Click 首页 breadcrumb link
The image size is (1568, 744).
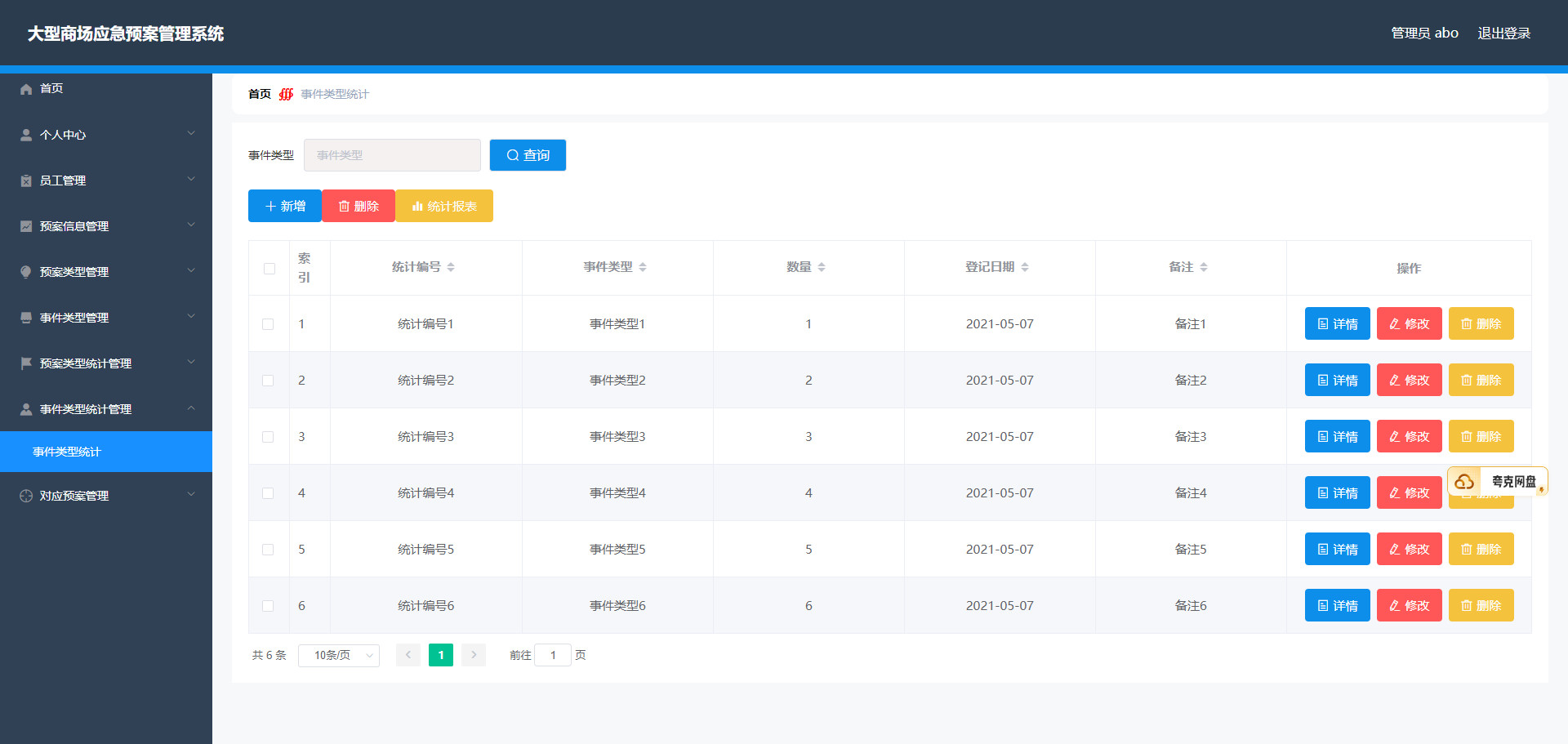(x=260, y=94)
